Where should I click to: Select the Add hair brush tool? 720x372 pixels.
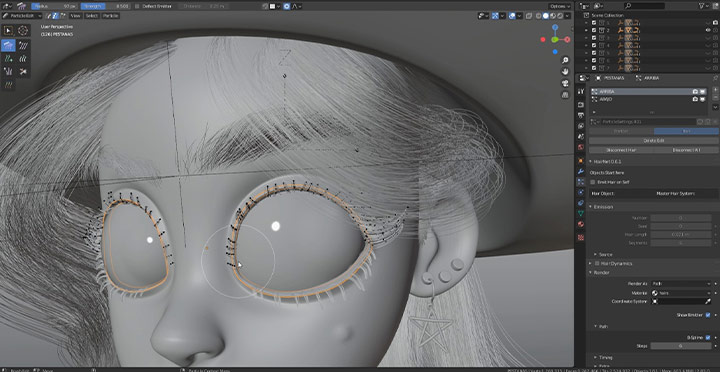coord(8,58)
